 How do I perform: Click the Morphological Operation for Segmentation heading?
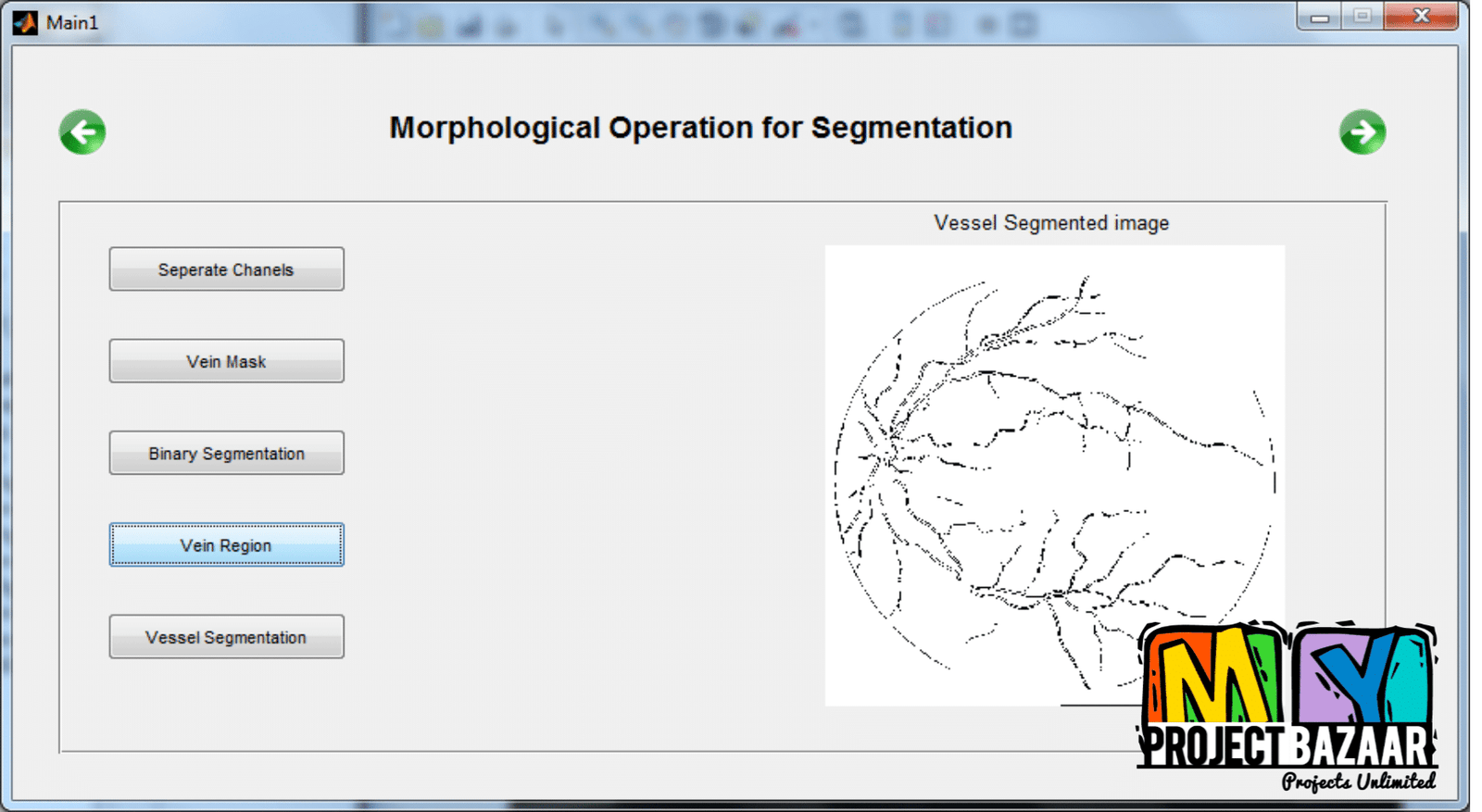700,128
